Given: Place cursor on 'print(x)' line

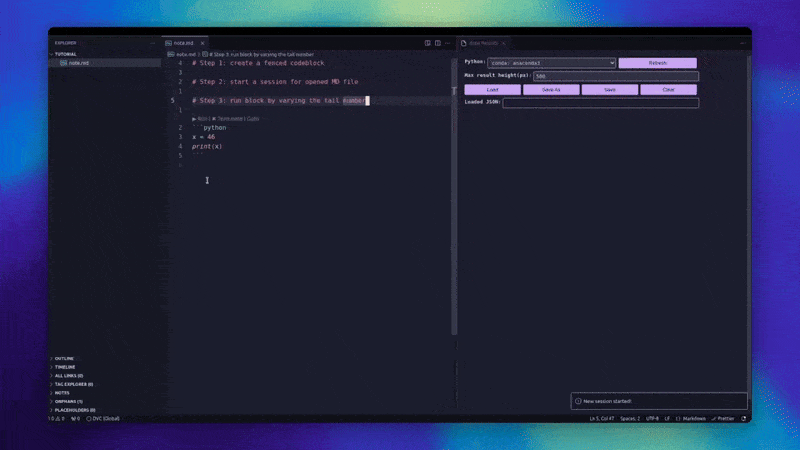Looking at the screenshot, I should [207, 146].
